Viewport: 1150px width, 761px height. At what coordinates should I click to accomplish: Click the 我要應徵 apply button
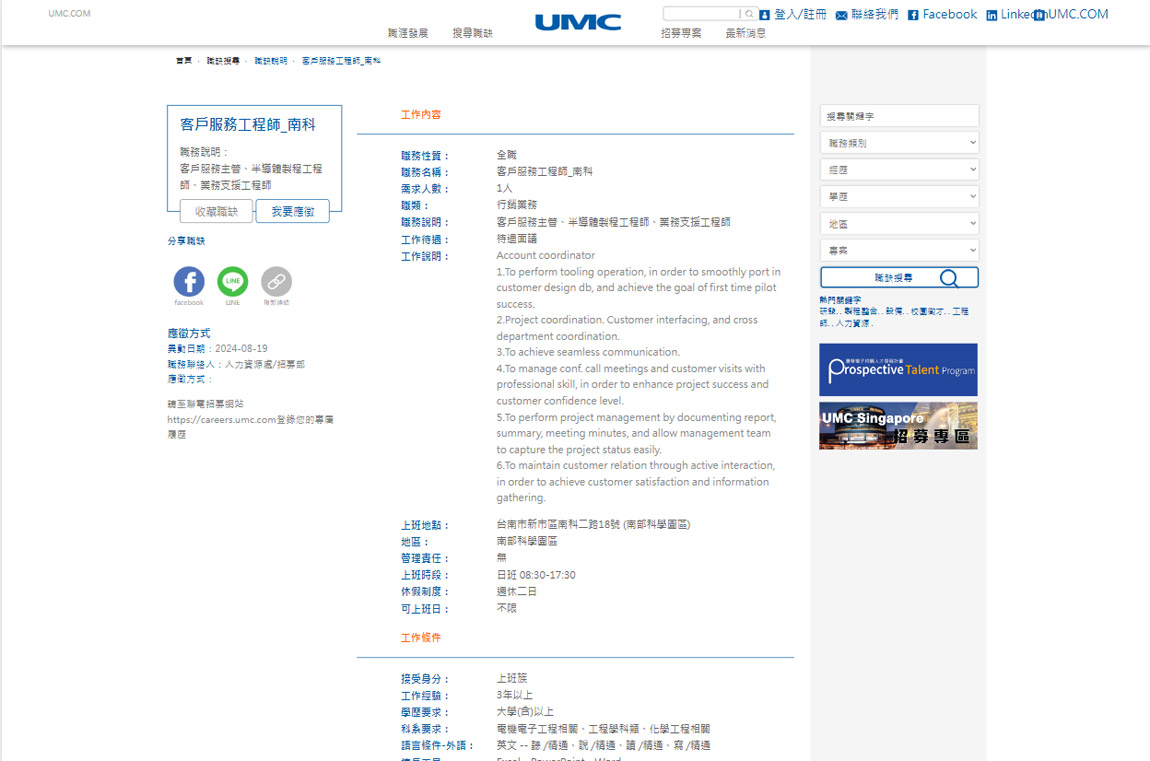(292, 211)
